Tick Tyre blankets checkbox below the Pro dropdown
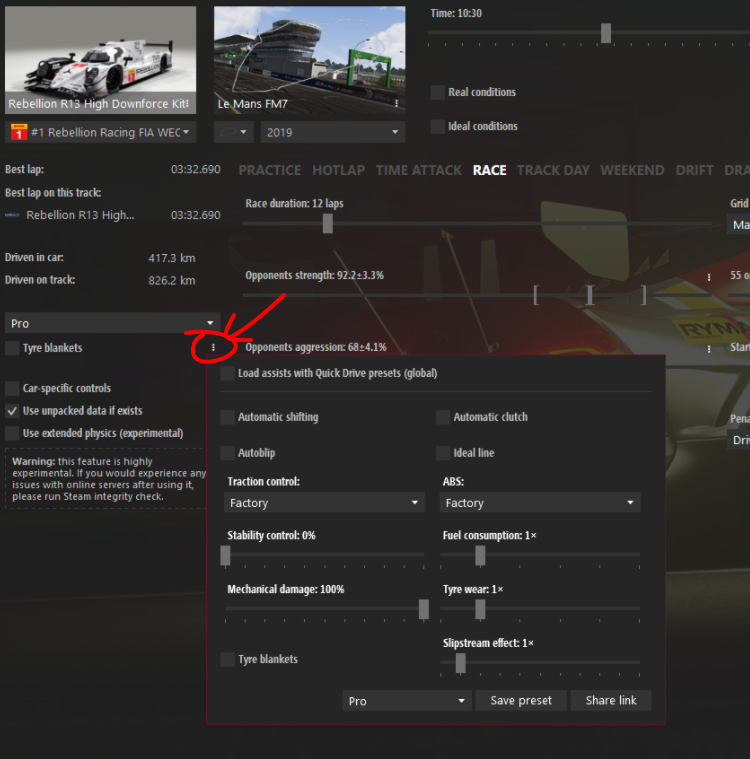750x759 pixels. click(x=12, y=348)
